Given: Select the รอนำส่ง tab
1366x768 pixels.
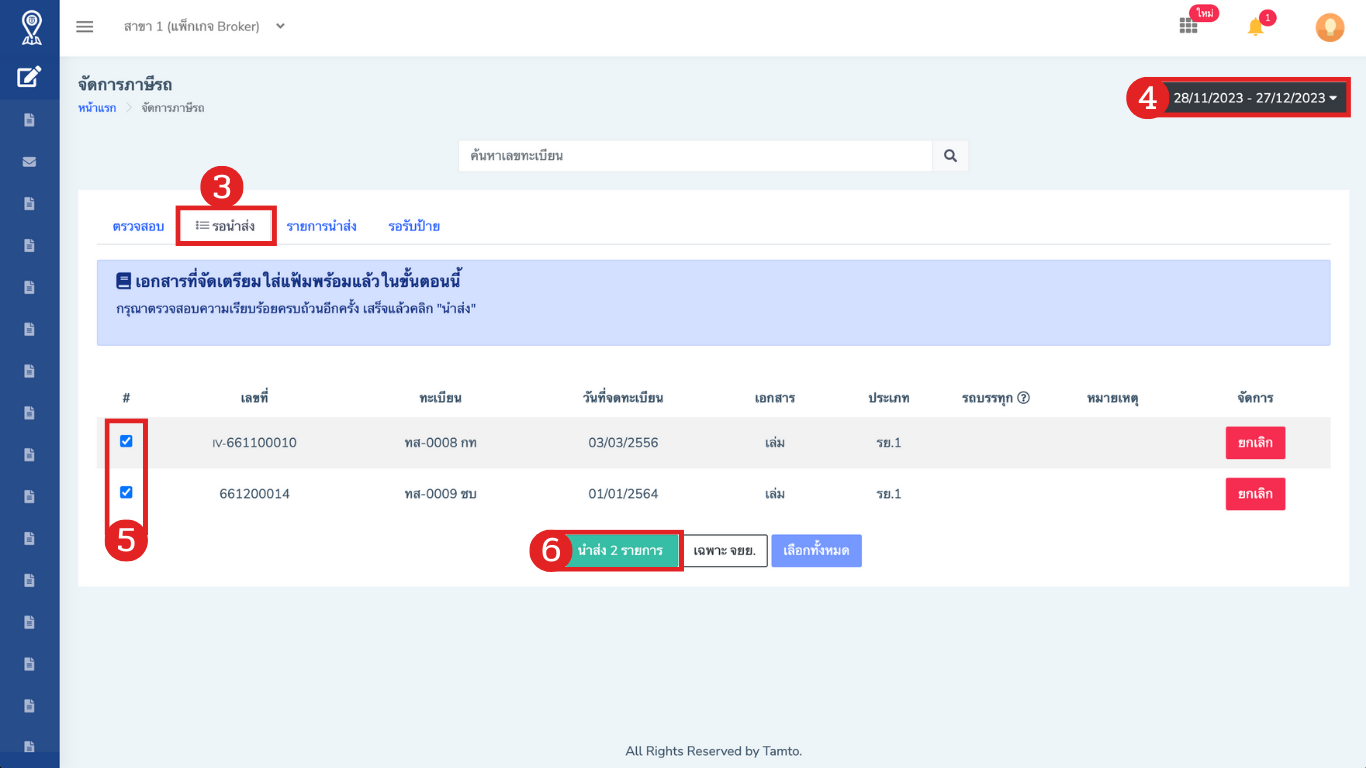Looking at the screenshot, I should [x=225, y=226].
